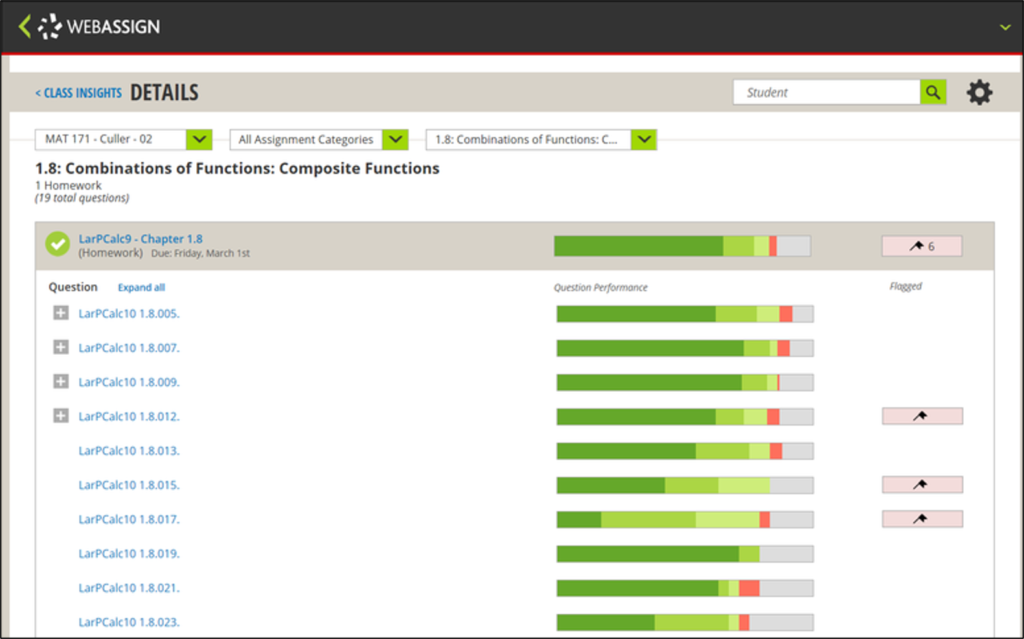Open the settings gear icon
This screenshot has width=1024, height=639.
(x=979, y=92)
